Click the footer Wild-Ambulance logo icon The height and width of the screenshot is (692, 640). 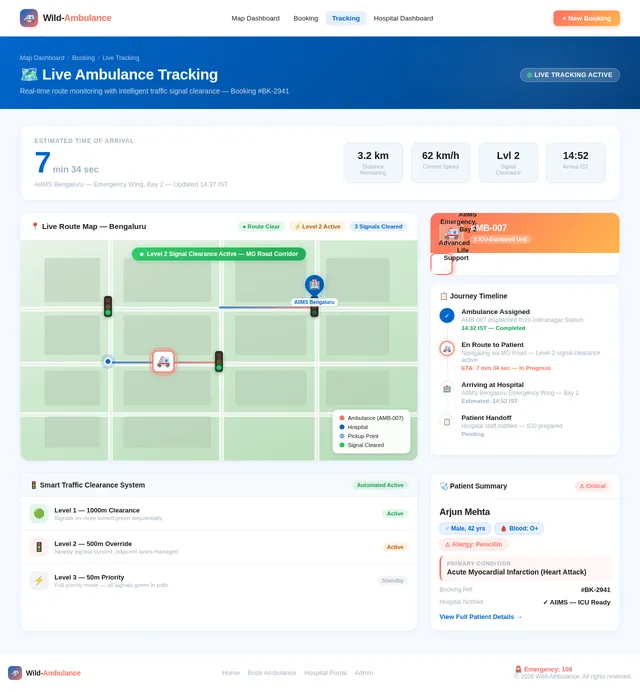point(15,673)
